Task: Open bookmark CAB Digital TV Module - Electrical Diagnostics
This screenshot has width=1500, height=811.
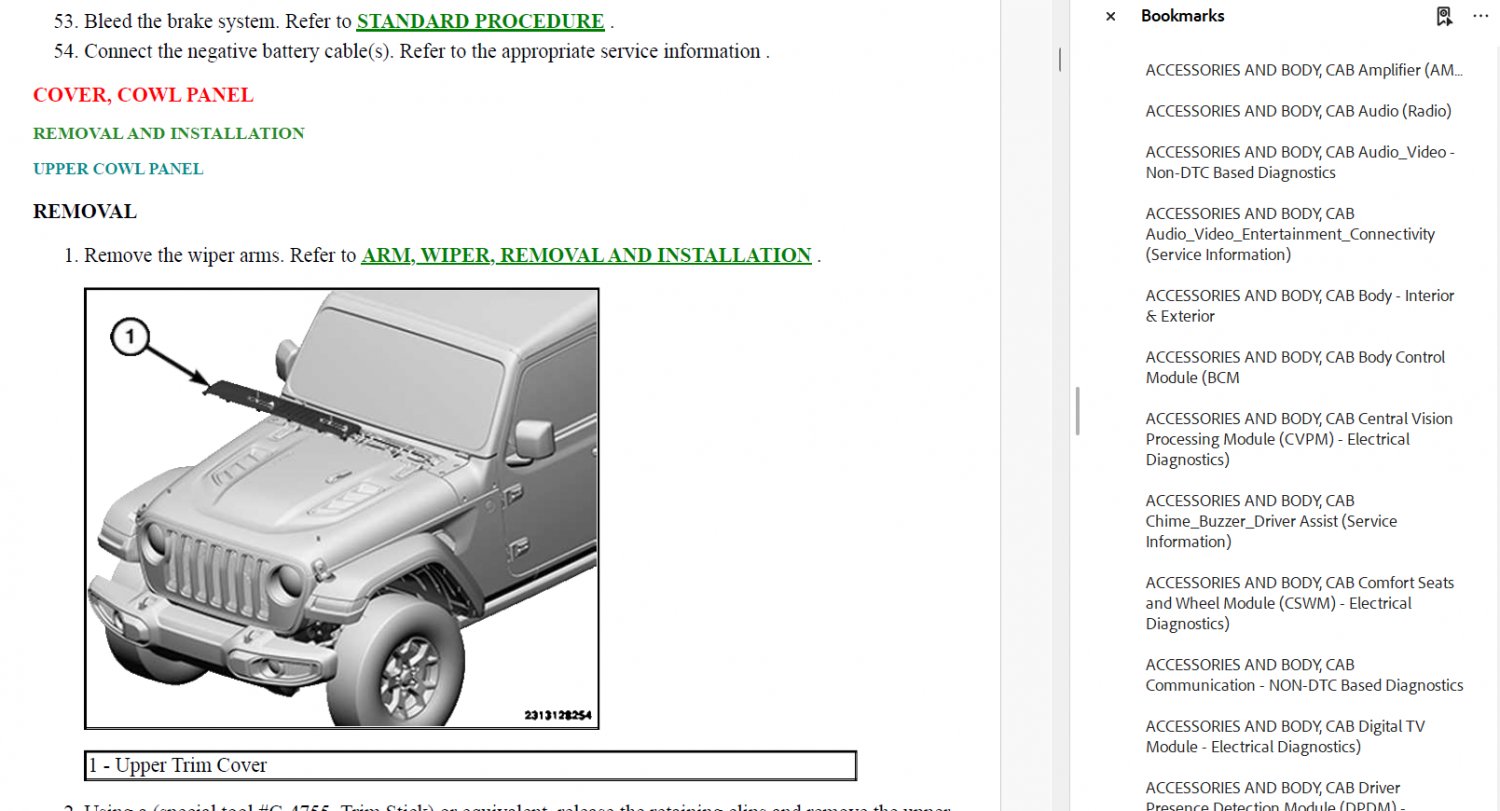Action: coord(1285,737)
